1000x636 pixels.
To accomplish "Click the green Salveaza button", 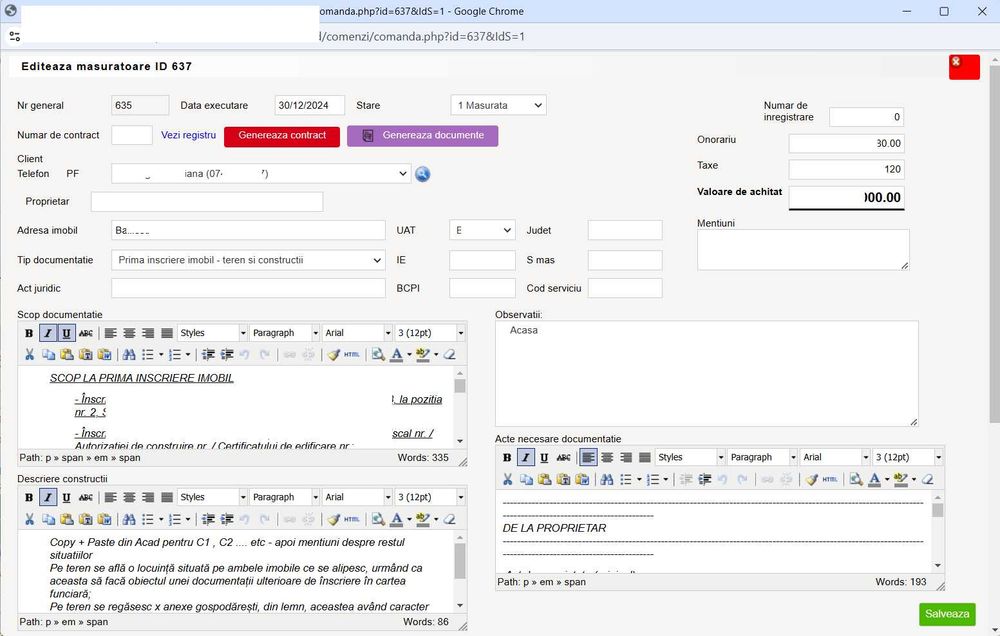I will [947, 614].
